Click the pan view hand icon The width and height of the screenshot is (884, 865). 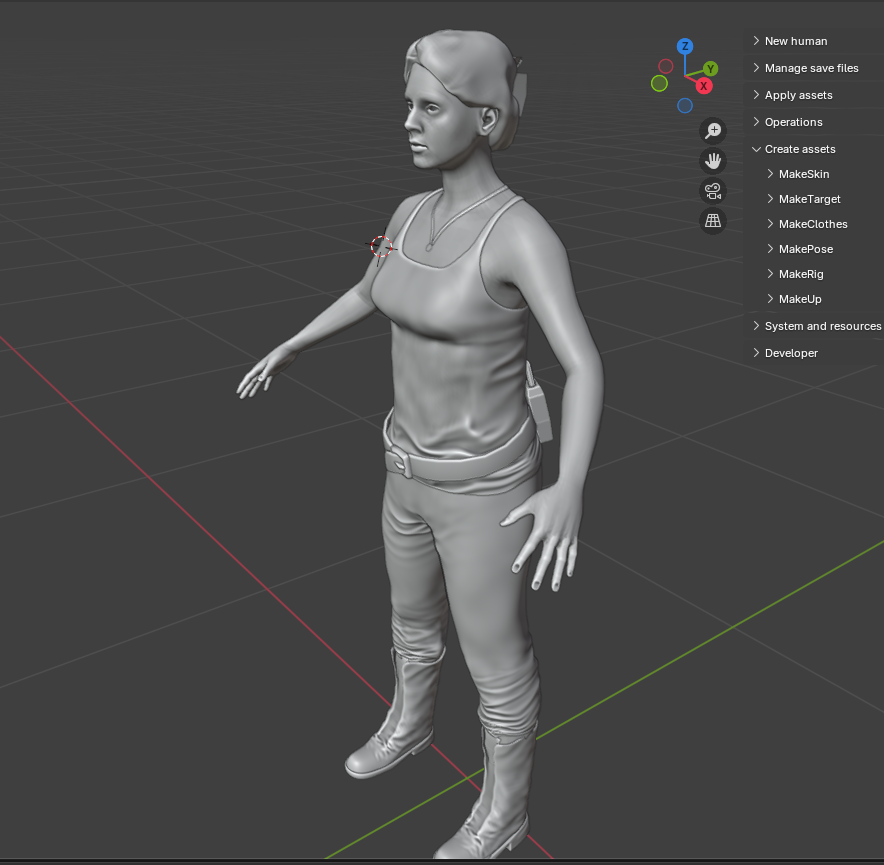tap(713, 161)
